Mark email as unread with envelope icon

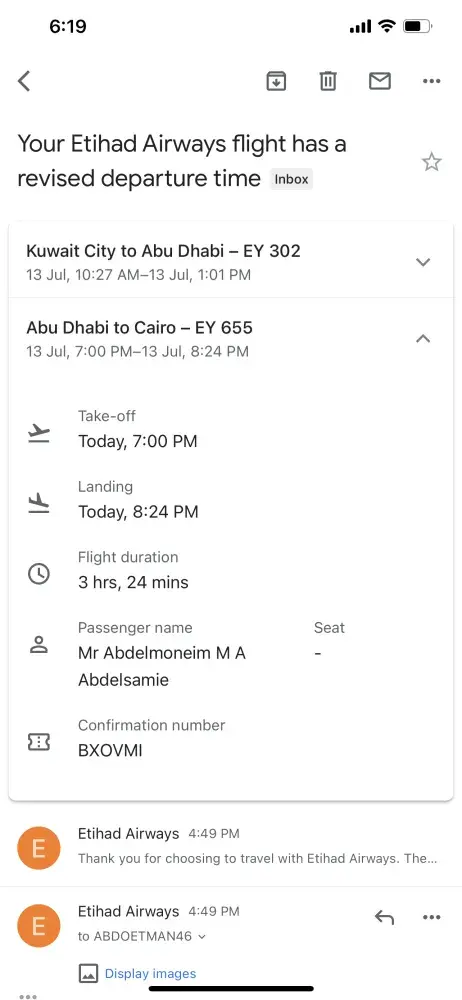point(380,81)
